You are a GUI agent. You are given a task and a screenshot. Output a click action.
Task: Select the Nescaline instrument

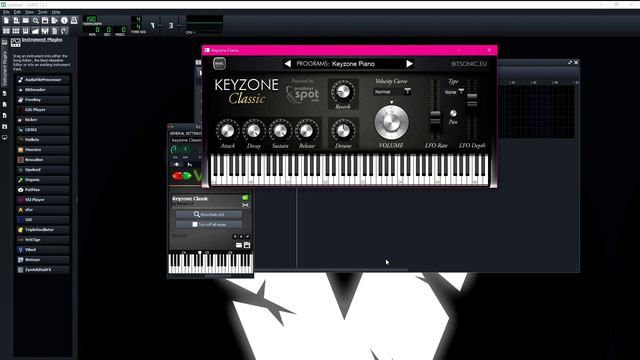(x=43, y=160)
